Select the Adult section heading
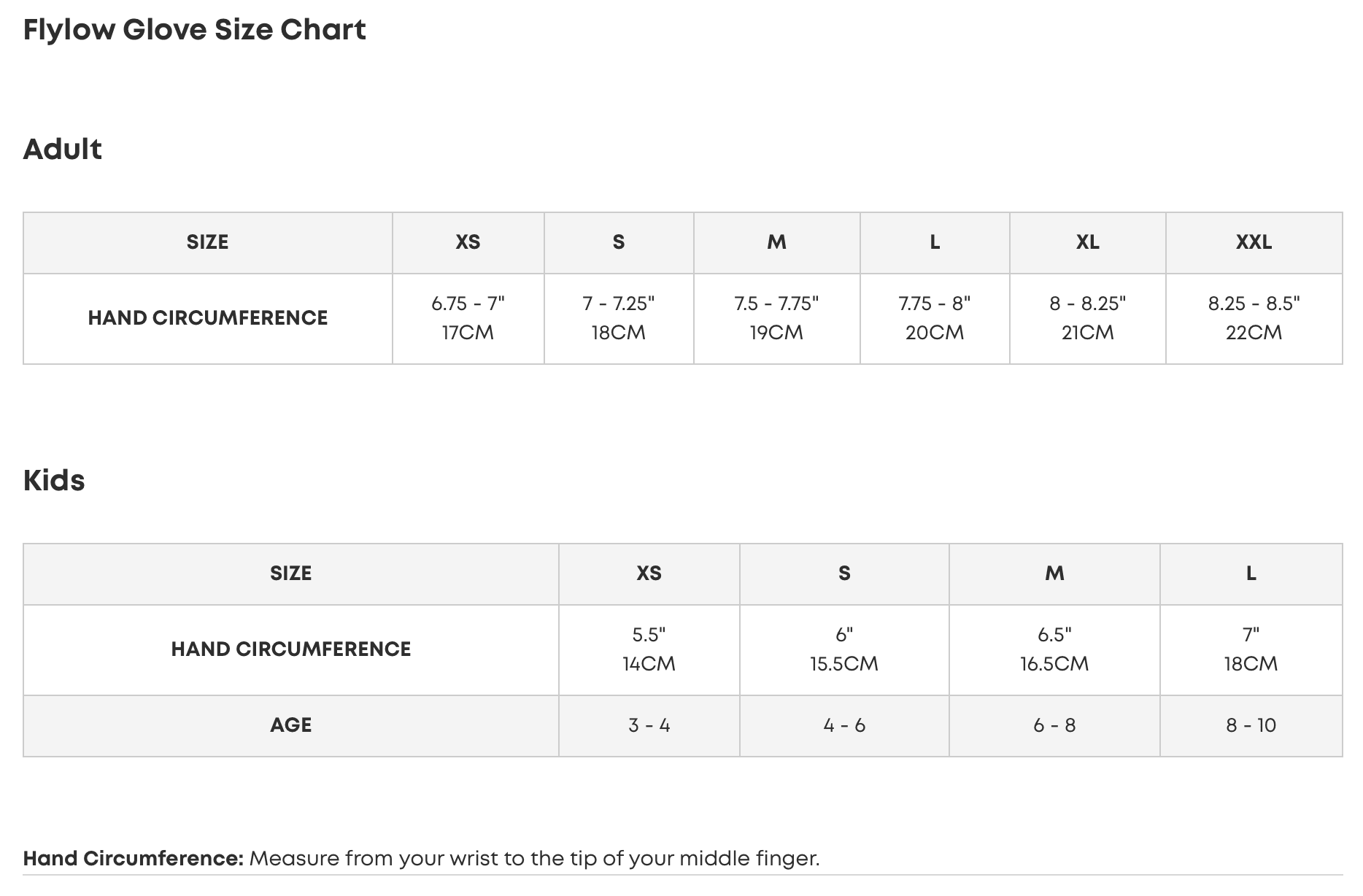 click(x=63, y=150)
